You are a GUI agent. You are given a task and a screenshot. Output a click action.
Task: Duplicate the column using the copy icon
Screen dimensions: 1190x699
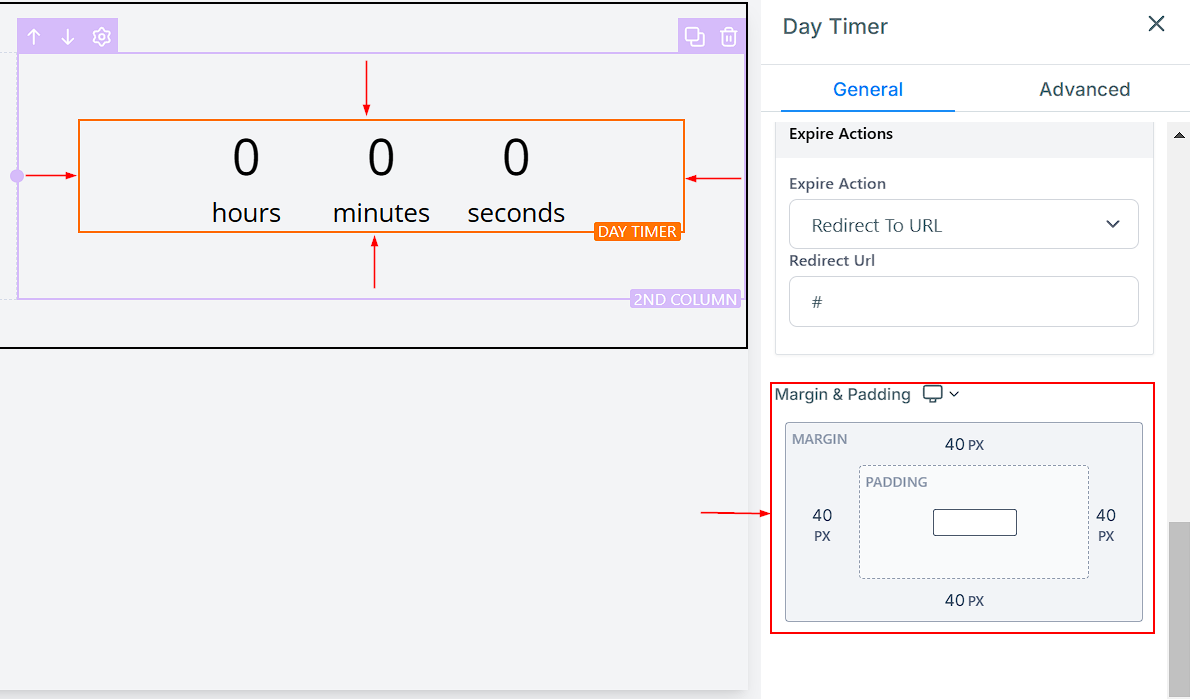(x=694, y=37)
